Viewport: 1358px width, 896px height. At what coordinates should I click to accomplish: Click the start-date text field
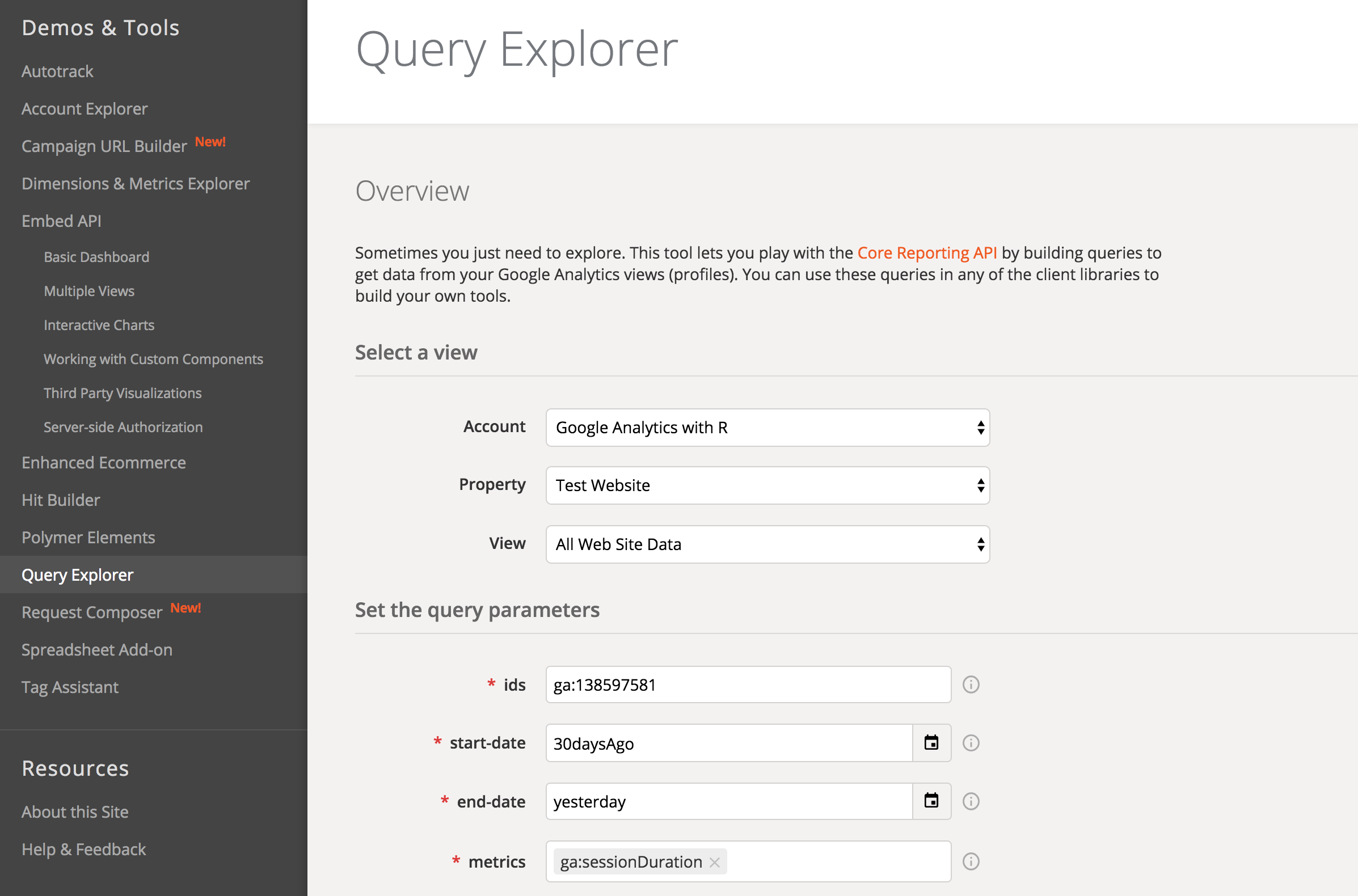tap(729, 743)
